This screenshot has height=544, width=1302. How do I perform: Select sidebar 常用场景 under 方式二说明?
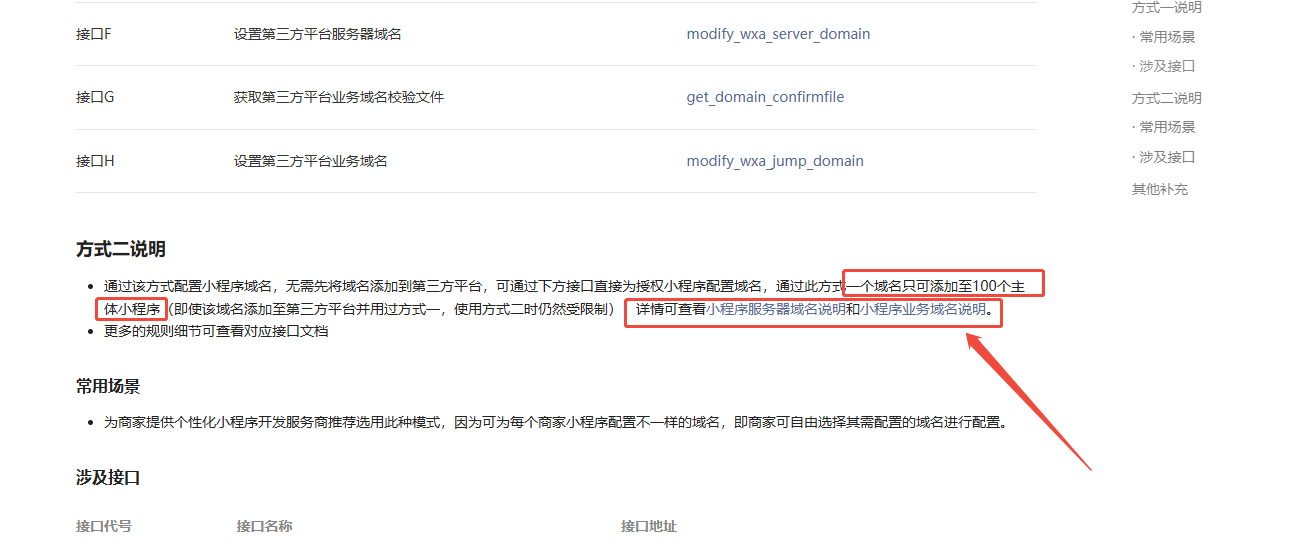[1164, 127]
